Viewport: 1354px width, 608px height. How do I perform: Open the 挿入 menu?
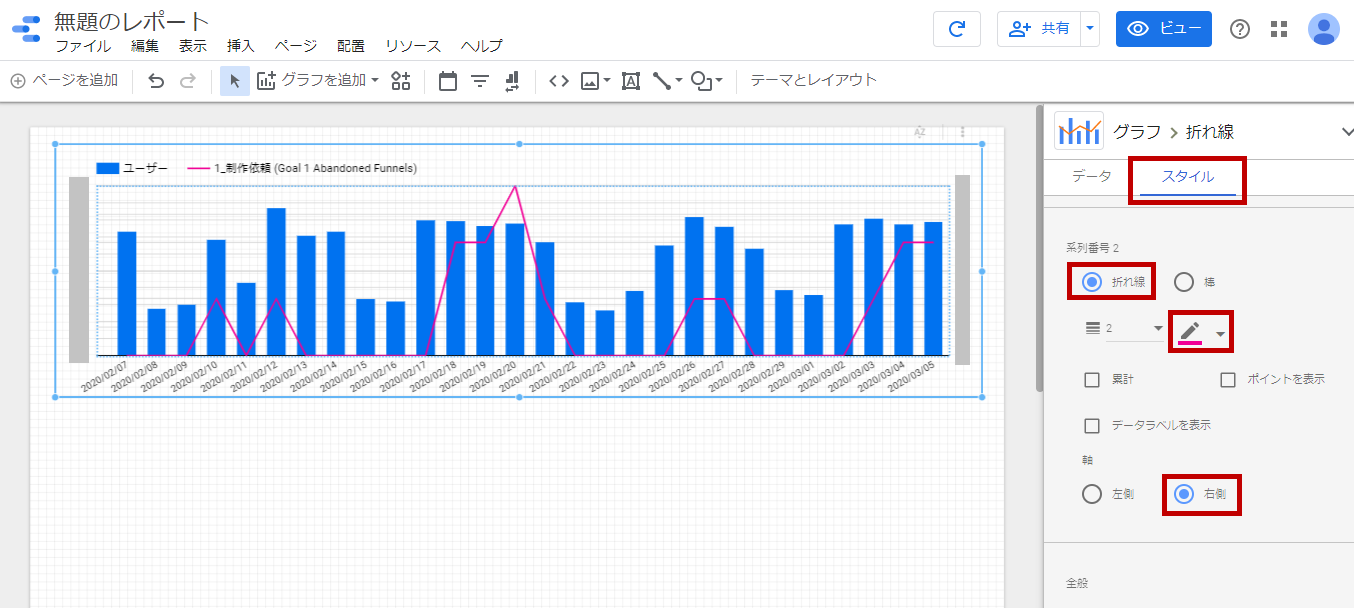(x=241, y=46)
